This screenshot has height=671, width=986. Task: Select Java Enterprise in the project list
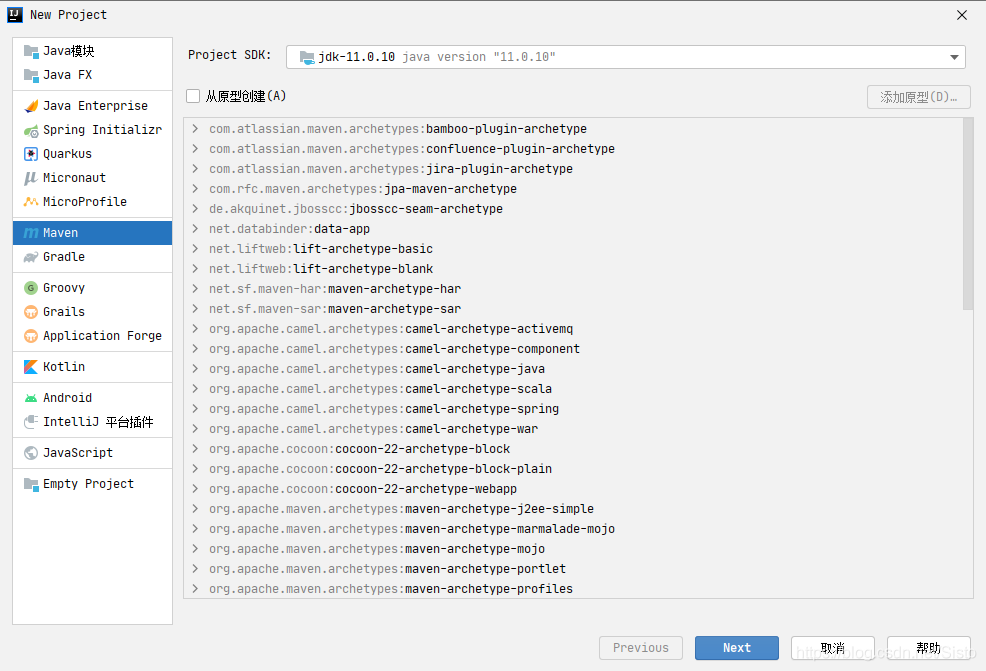pos(94,106)
